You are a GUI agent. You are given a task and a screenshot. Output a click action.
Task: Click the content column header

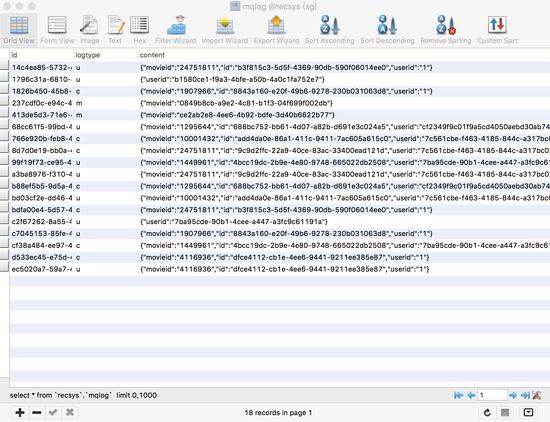point(152,55)
